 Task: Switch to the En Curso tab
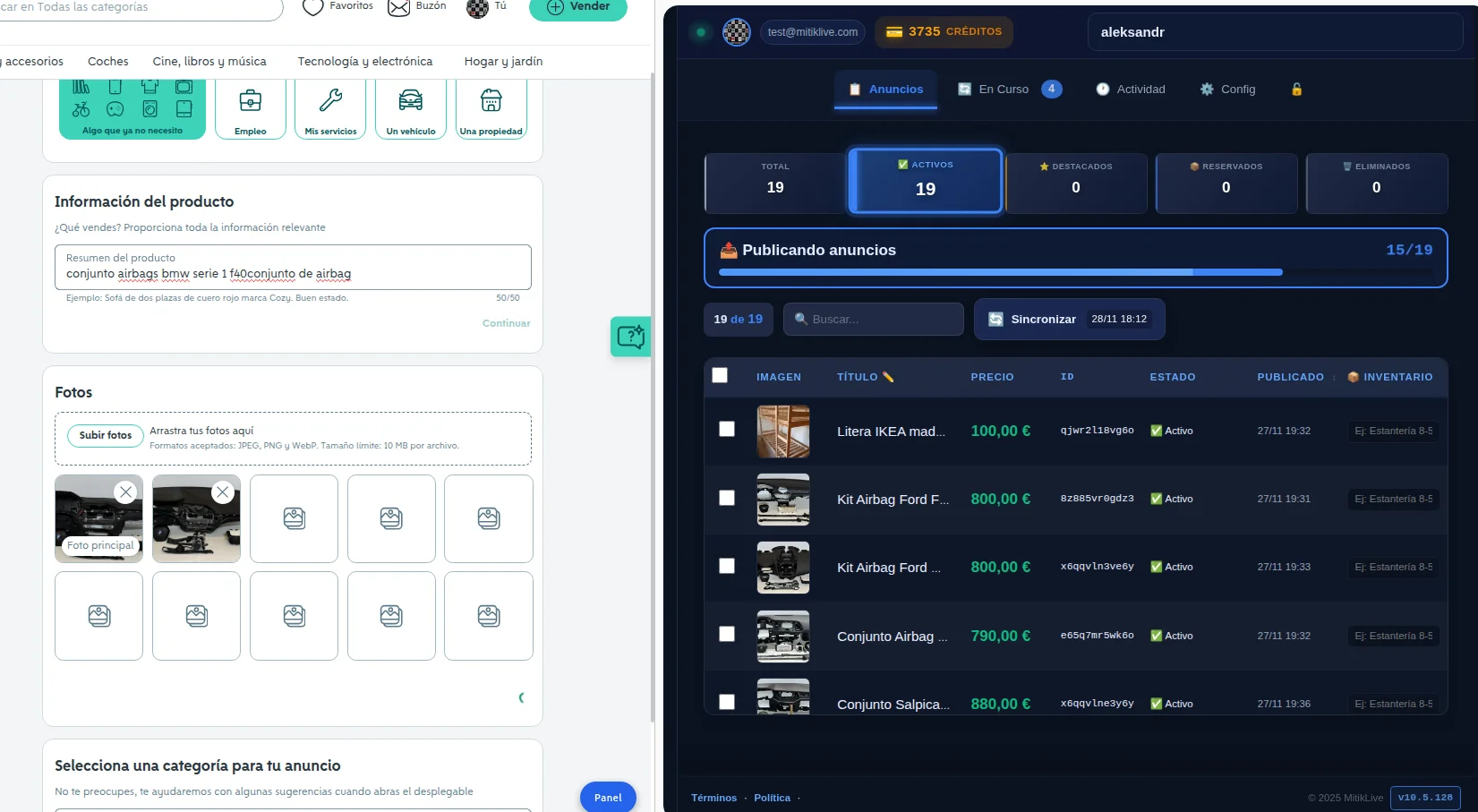coord(1004,90)
